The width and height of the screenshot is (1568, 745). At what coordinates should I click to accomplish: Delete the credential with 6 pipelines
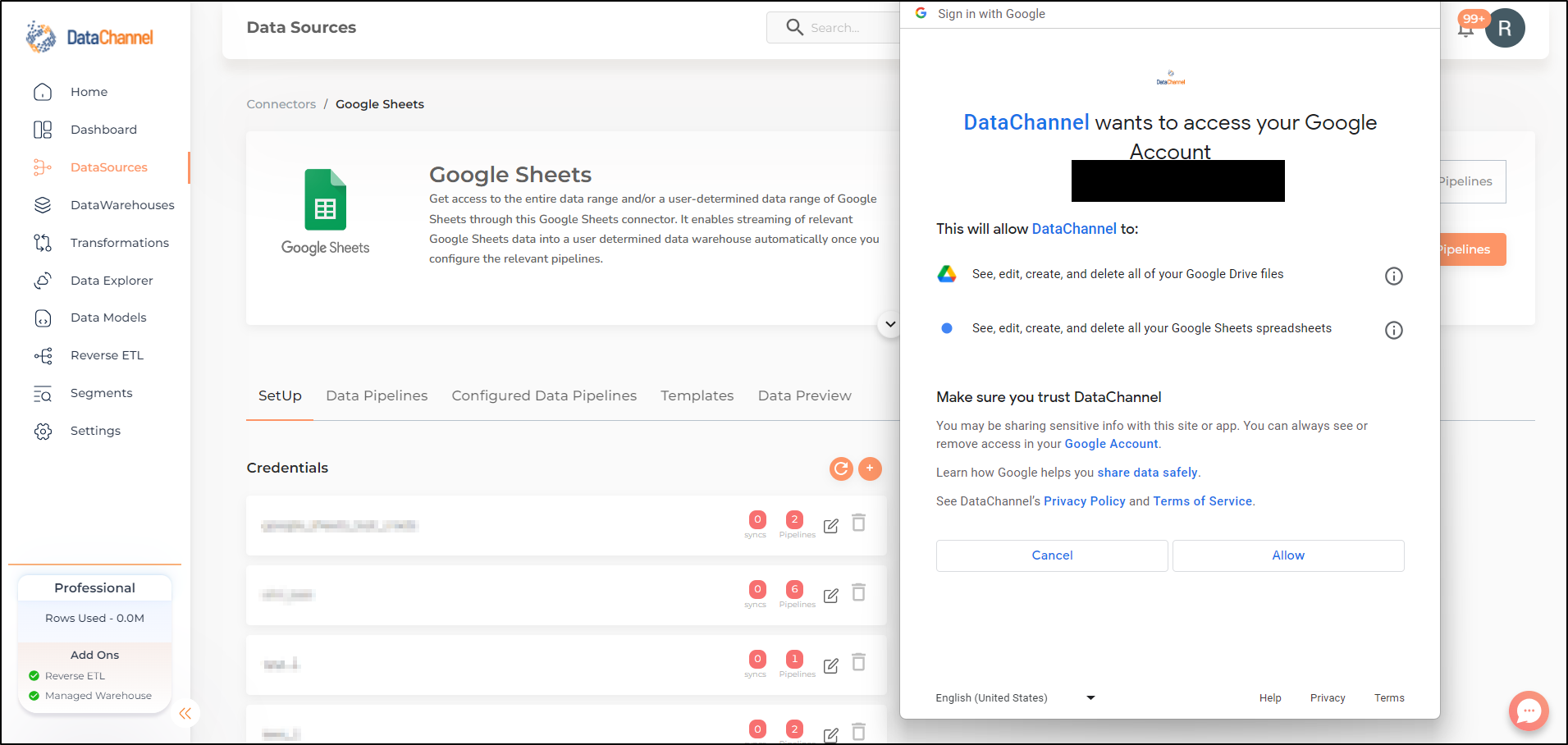click(859, 592)
